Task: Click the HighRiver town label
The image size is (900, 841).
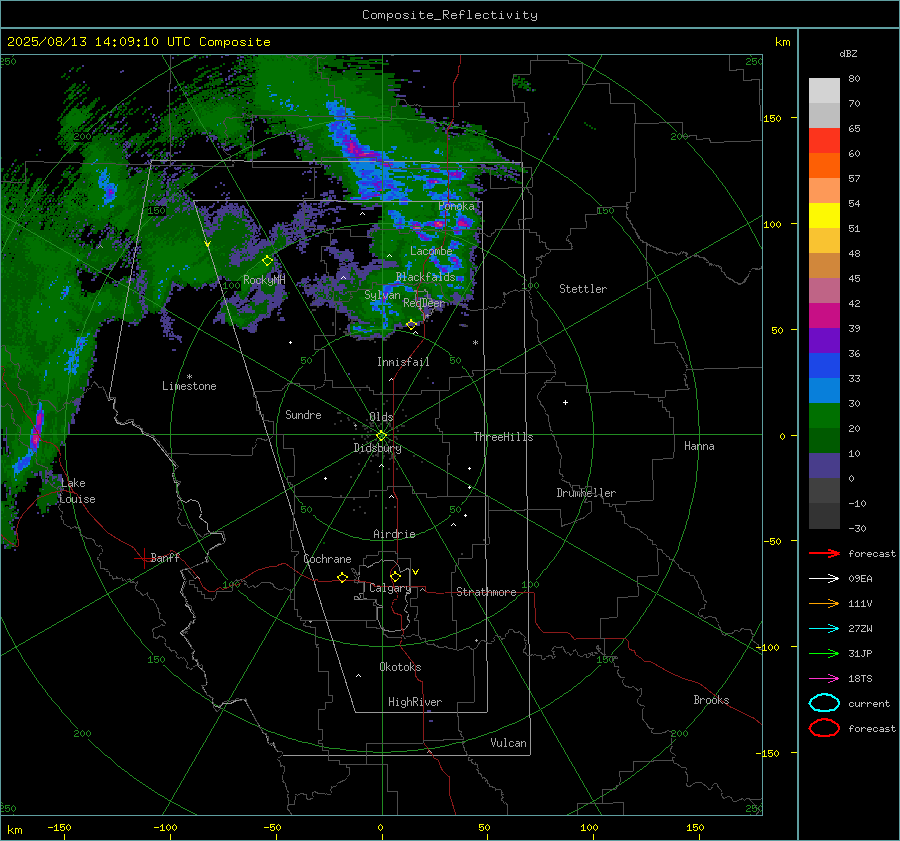Action: 415,702
